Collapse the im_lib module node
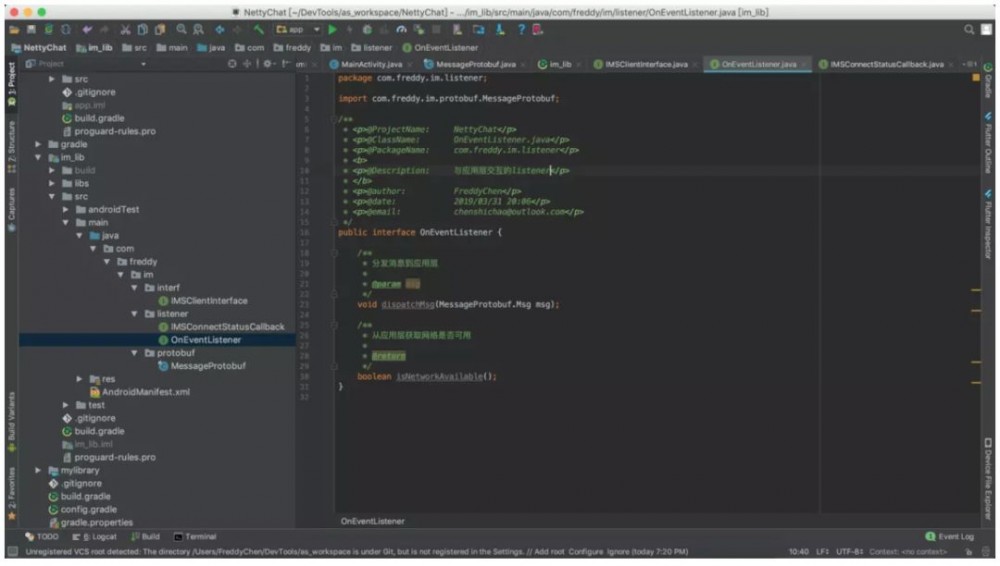Viewport: 1000px width, 566px height. (x=38, y=158)
